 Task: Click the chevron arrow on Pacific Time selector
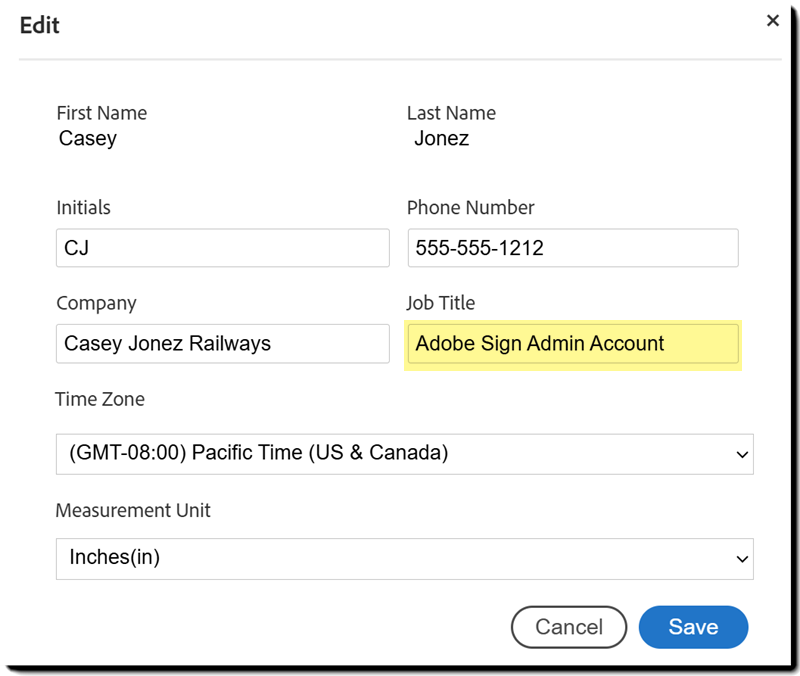pyautogui.click(x=742, y=454)
